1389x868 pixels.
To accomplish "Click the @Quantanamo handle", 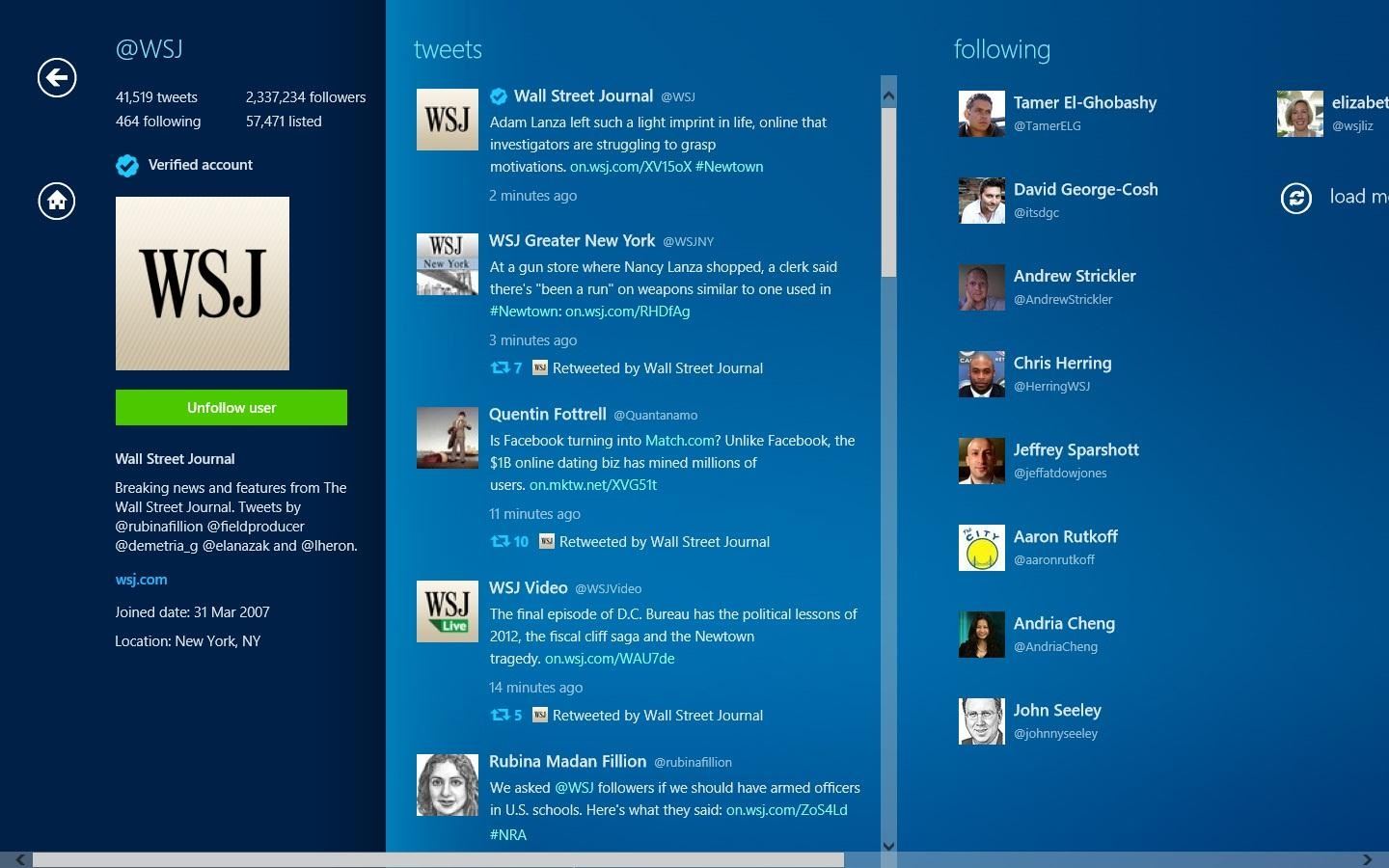I will tap(655, 416).
